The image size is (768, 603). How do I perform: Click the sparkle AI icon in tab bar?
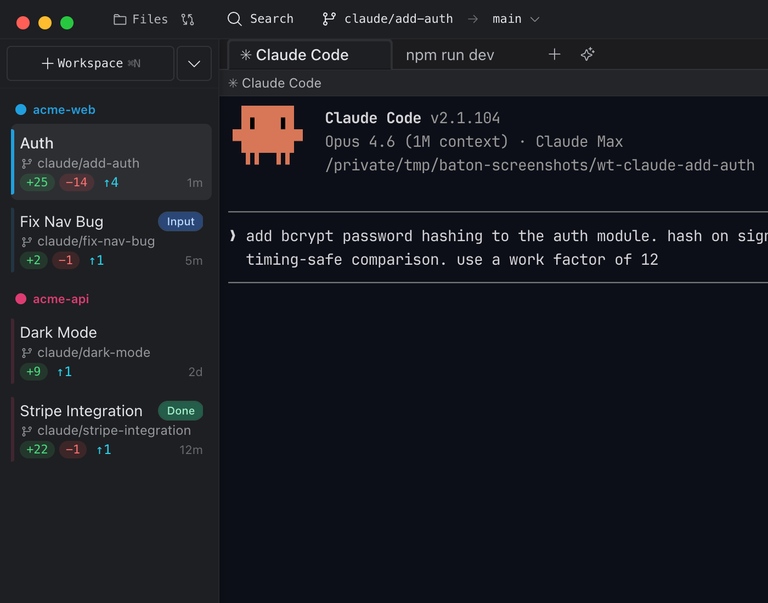587,54
